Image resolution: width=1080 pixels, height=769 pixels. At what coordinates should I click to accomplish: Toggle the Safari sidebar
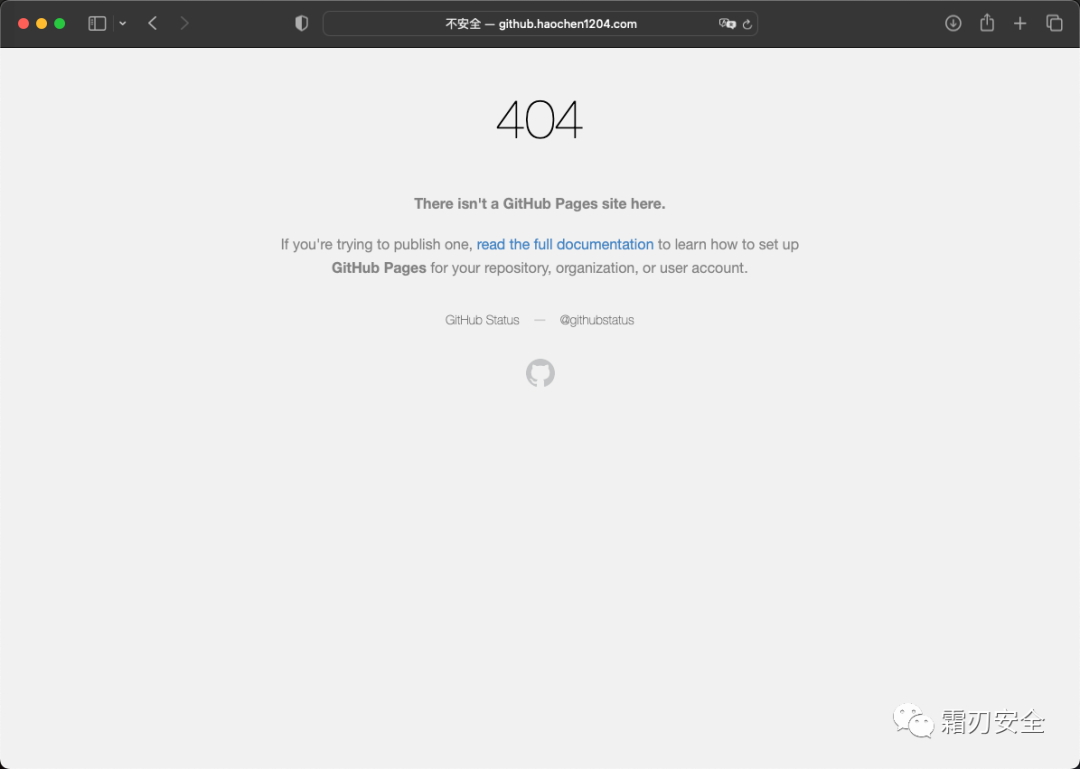coord(97,23)
